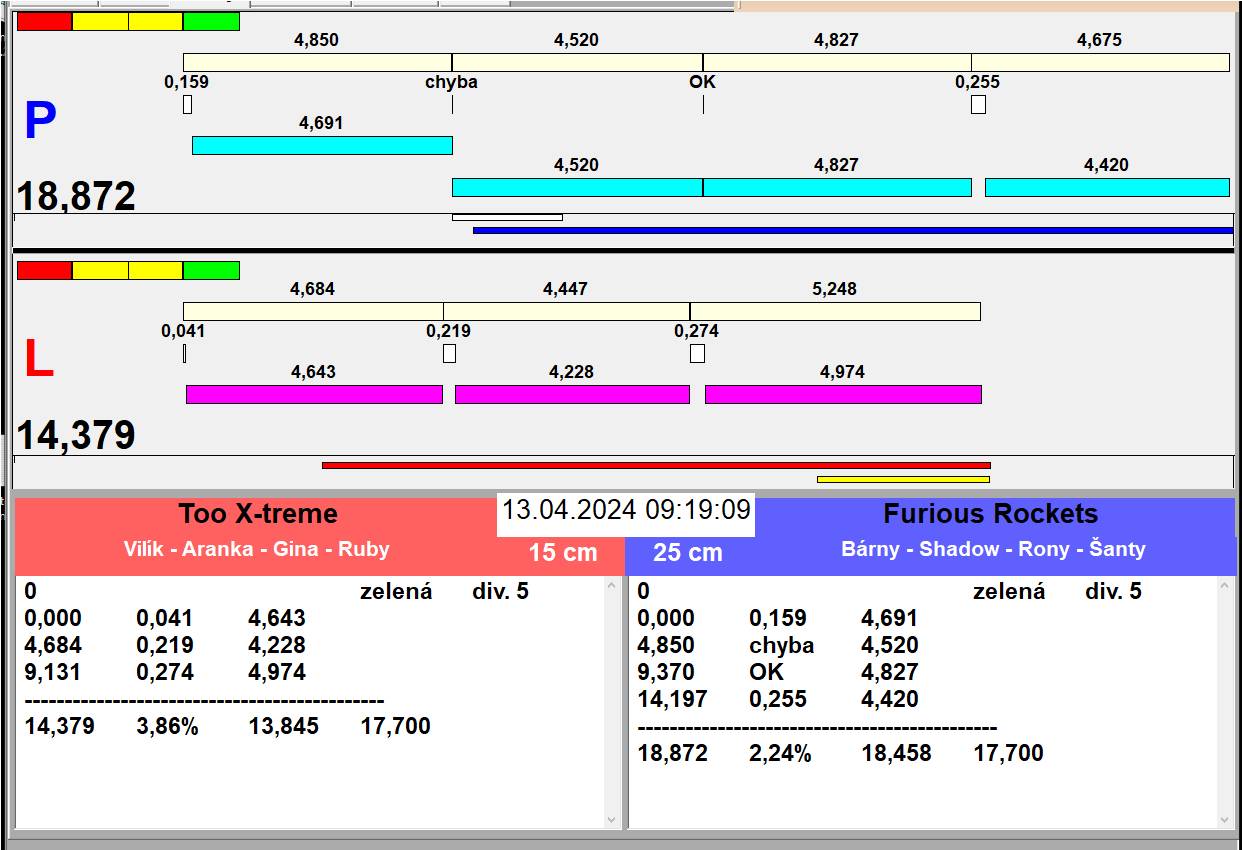Viewport: 1242px width, 850px height.
Task: Click 18,458 in the Furious Rockets summary row
Action: pos(896,753)
